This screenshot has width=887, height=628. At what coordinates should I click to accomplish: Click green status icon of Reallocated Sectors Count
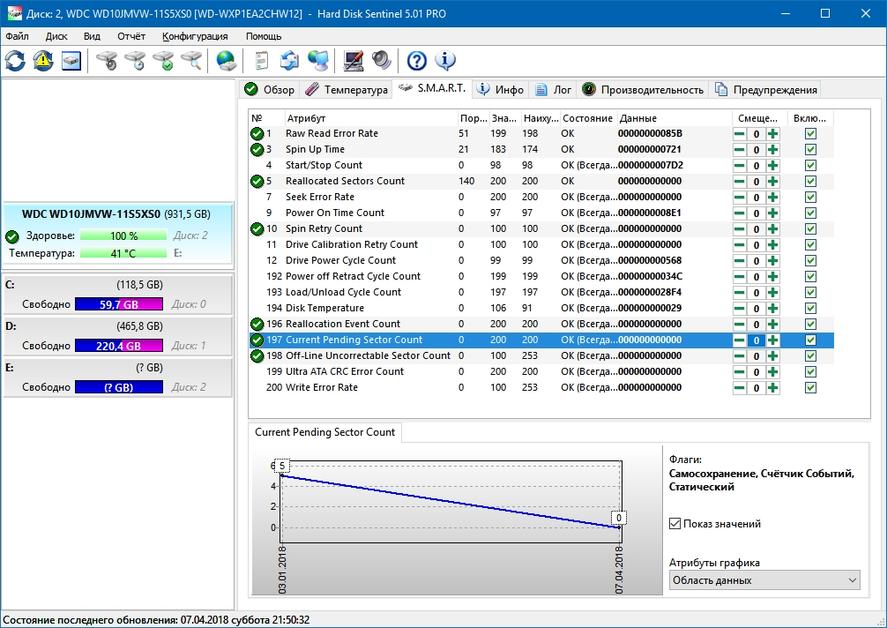pyautogui.click(x=257, y=181)
